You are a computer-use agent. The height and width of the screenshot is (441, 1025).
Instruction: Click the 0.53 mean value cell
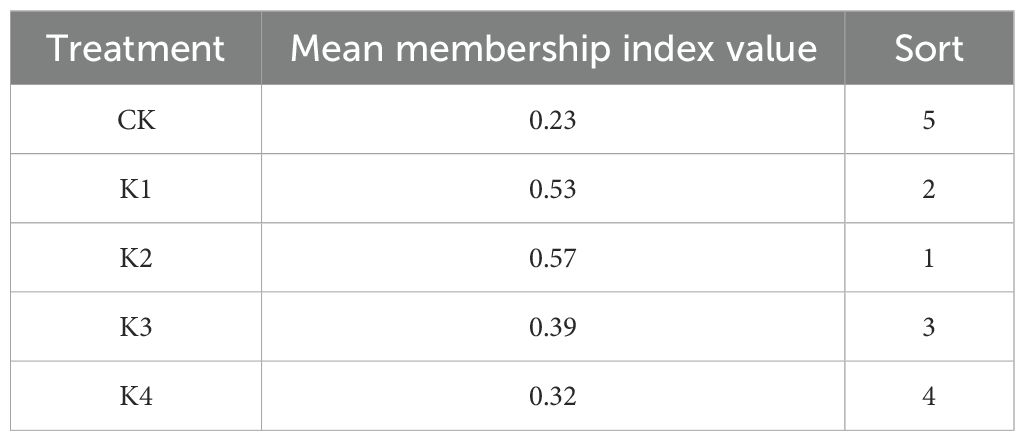tap(555, 189)
